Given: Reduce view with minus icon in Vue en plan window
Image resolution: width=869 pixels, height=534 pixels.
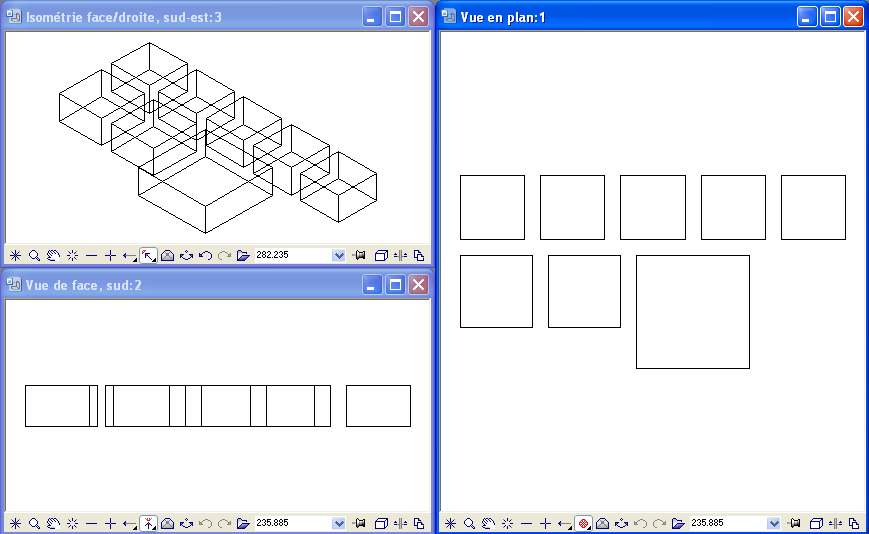Looking at the screenshot, I should [x=526, y=523].
